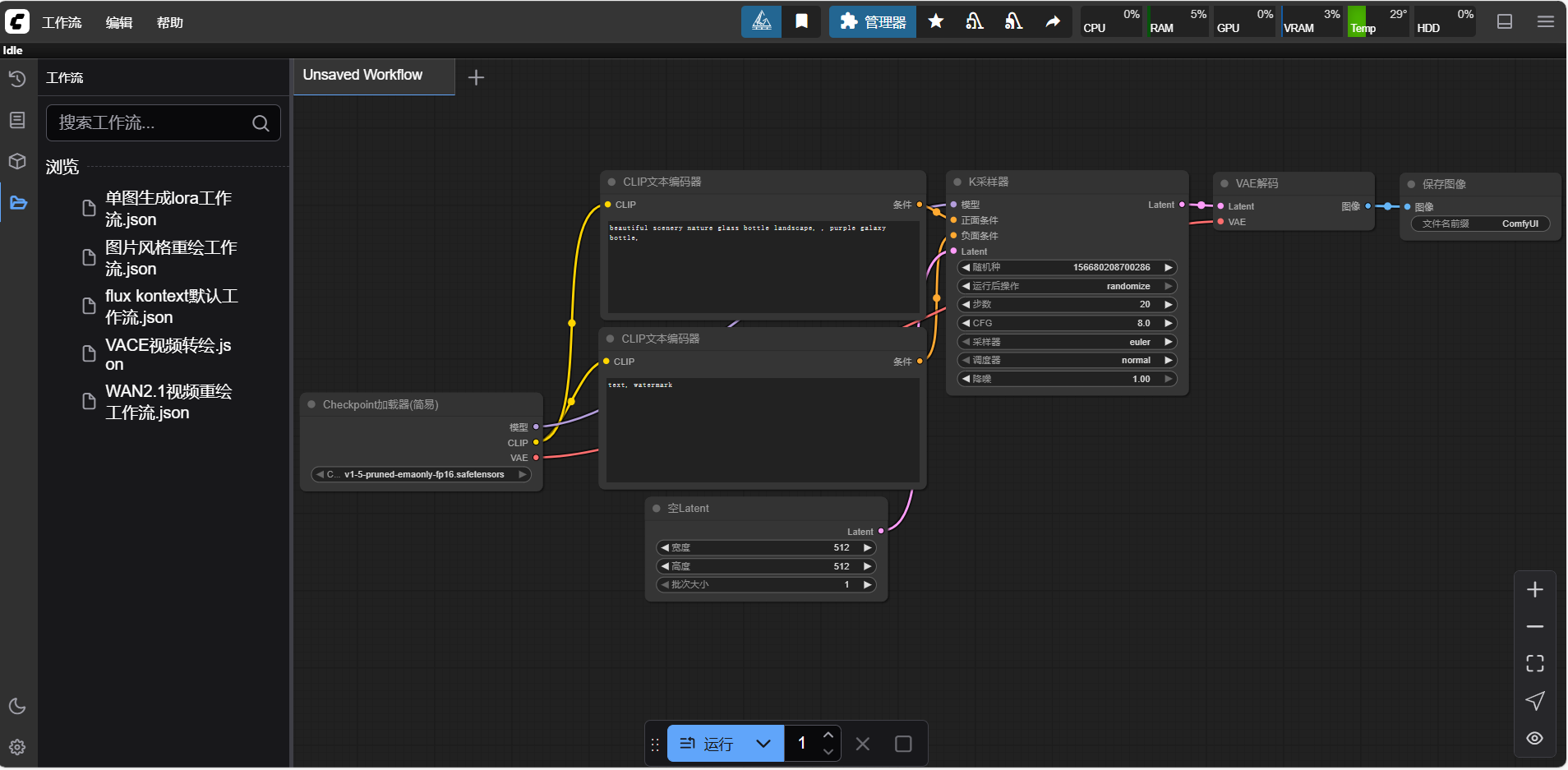Click the select mode arrow icon
Viewport: 1568px width, 770px height.
(1534, 701)
